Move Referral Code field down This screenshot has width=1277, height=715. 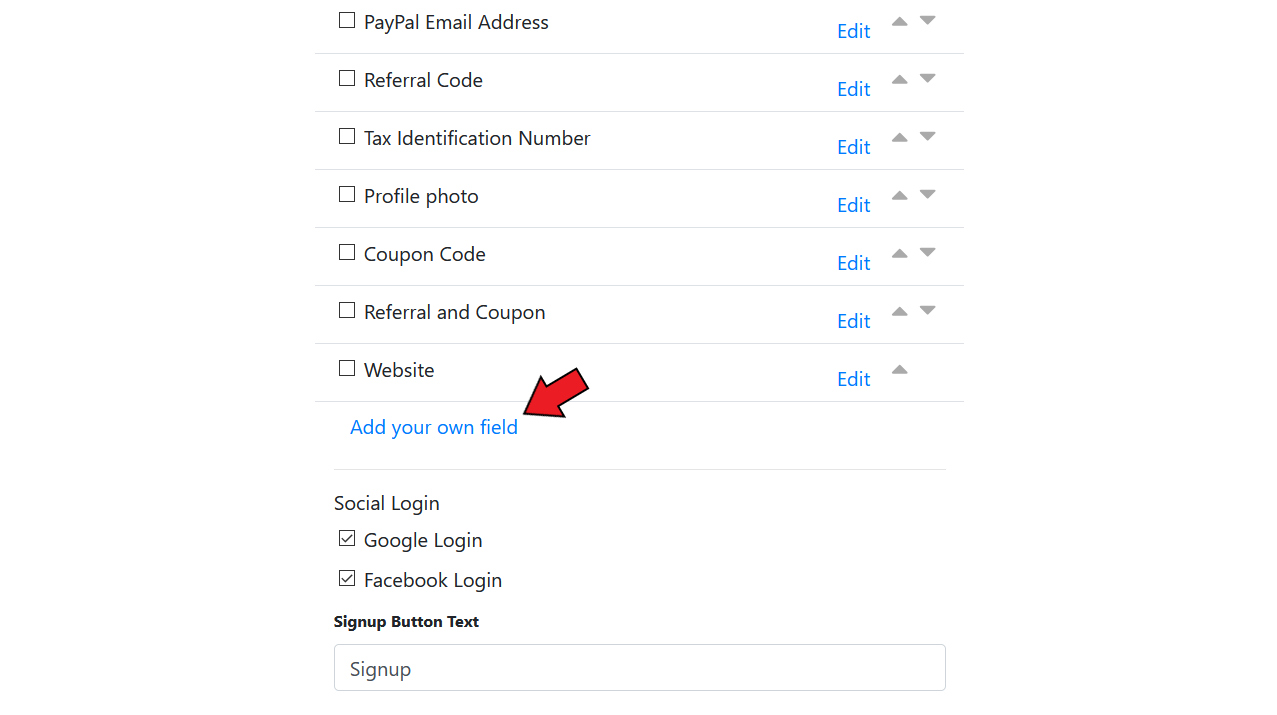pos(927,79)
